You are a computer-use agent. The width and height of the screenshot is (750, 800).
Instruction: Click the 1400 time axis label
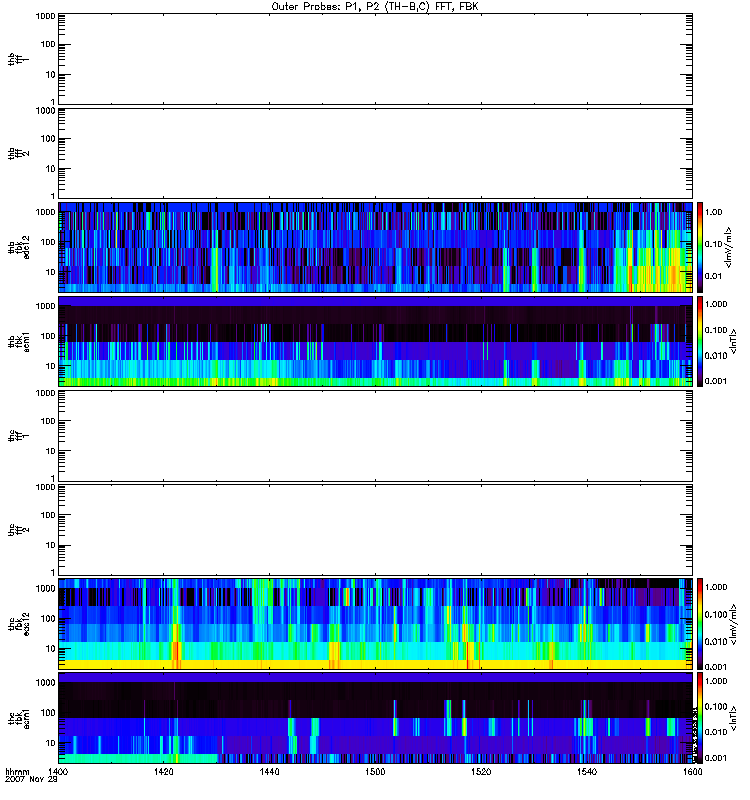pos(59,773)
